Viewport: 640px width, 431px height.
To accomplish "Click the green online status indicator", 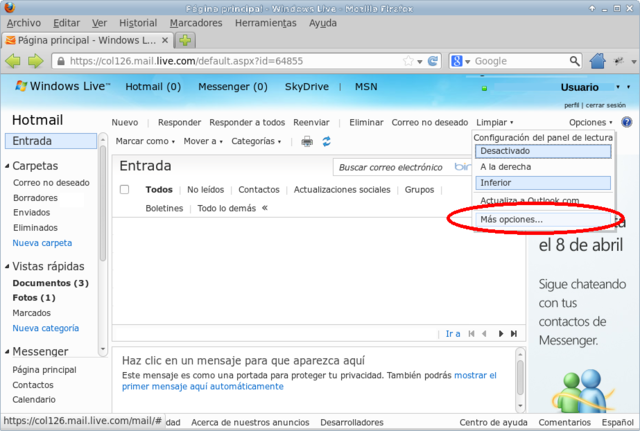I will pyautogui.click(x=484, y=88).
